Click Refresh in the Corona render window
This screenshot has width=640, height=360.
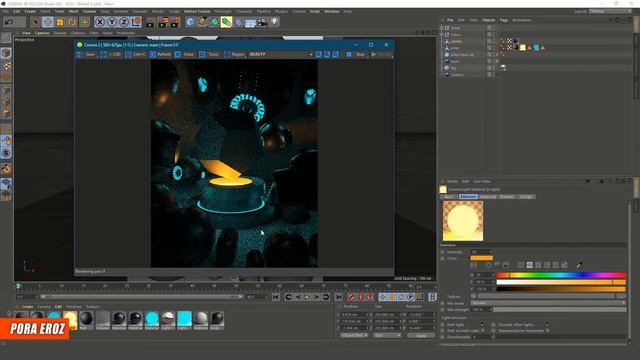point(160,54)
